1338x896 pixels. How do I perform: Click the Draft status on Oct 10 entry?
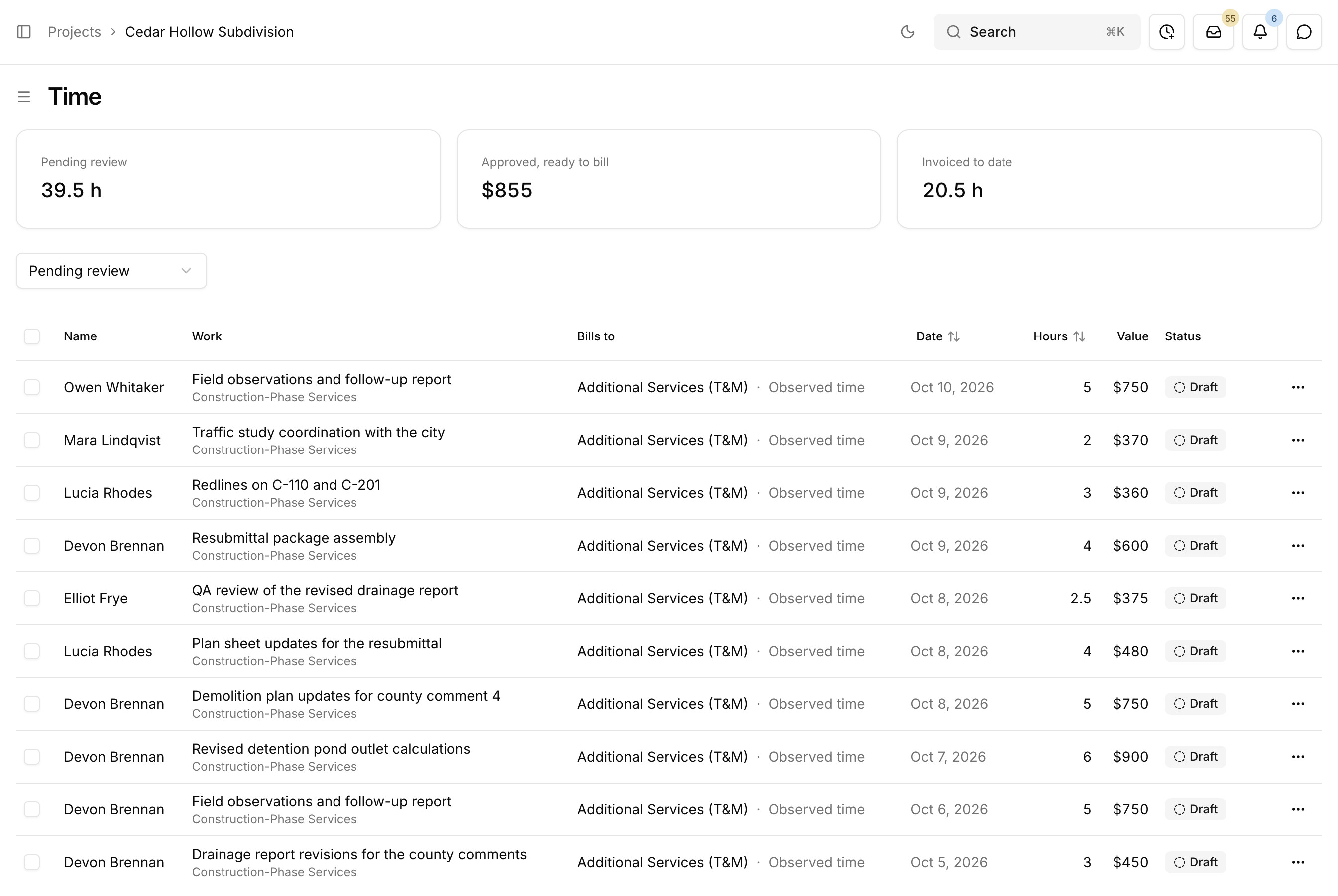tap(1195, 387)
